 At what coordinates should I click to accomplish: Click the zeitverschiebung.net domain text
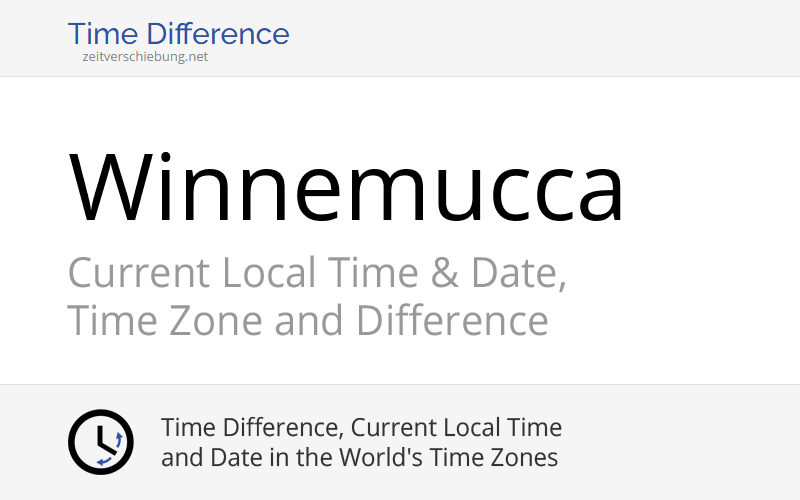[x=145, y=57]
